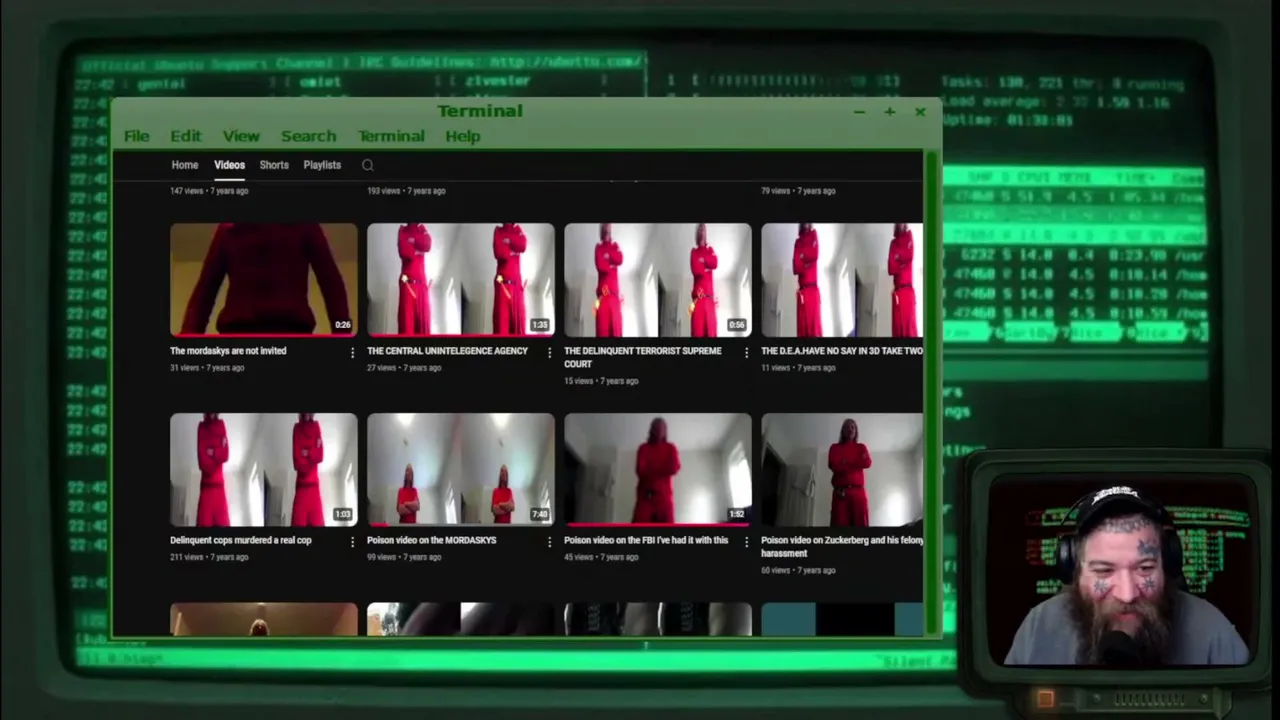Viewport: 1280px width, 720px height.
Task: Click the '79 views • 7 years ago' text
Action: click(x=798, y=191)
